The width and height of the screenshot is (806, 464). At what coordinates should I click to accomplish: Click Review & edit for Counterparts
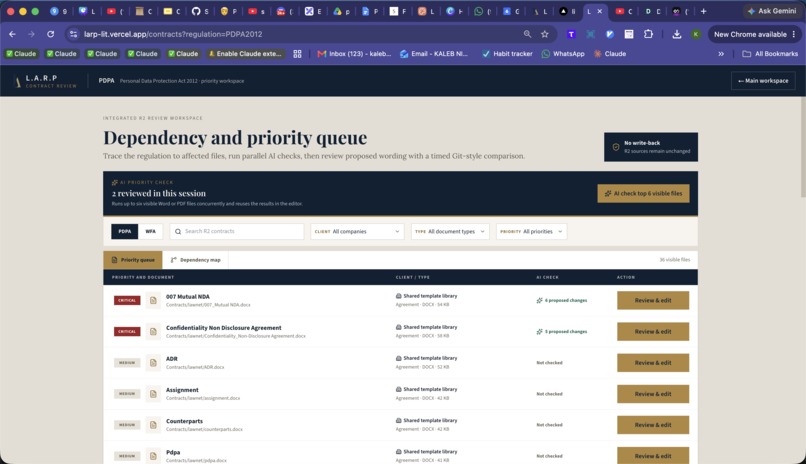[653, 425]
